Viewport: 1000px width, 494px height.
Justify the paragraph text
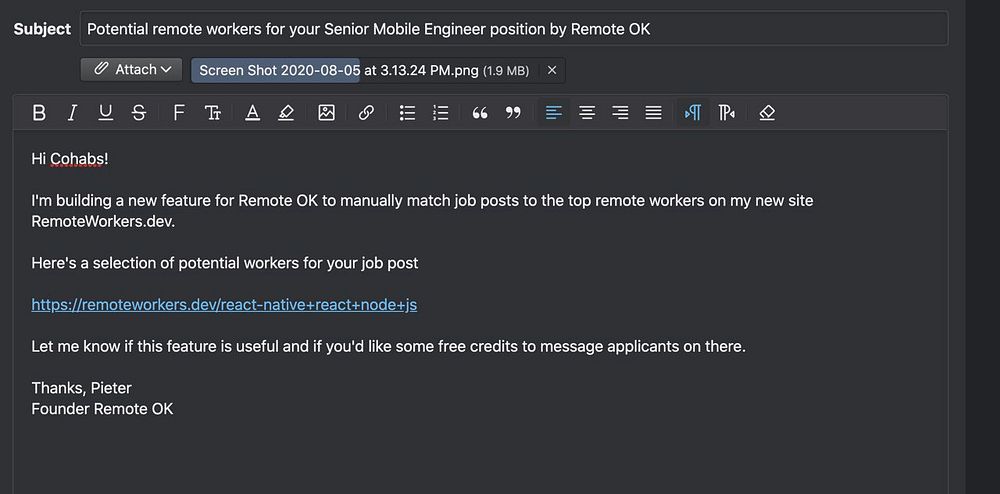[x=653, y=113]
